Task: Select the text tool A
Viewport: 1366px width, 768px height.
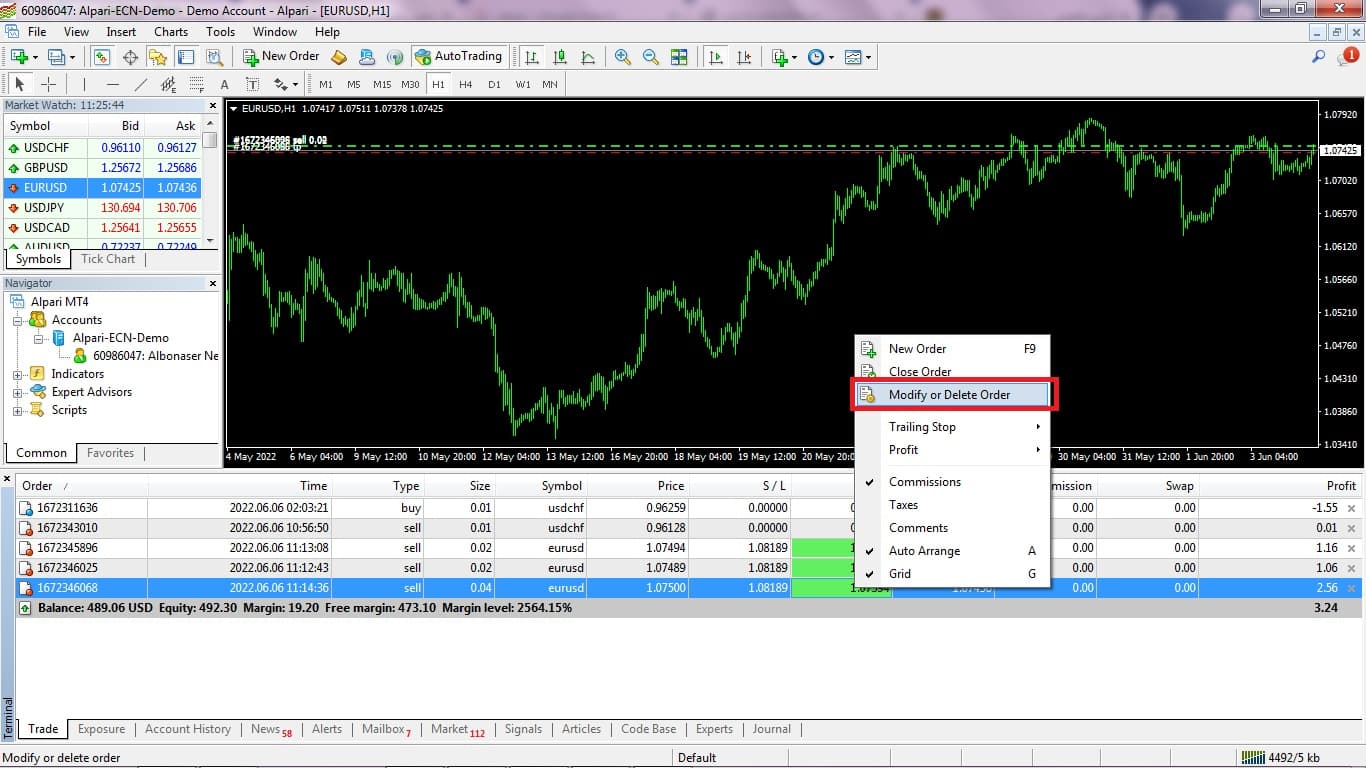Action: (x=224, y=84)
